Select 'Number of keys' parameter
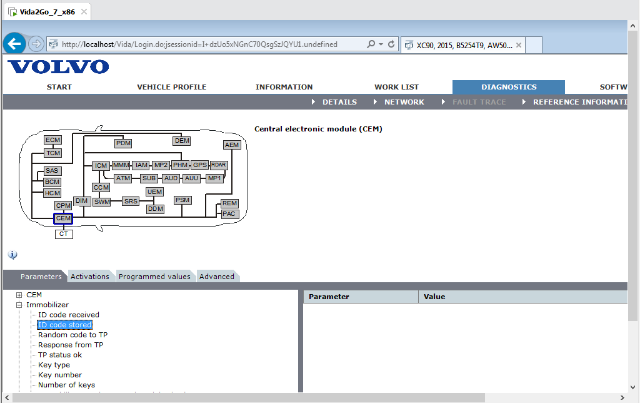 coord(67,385)
